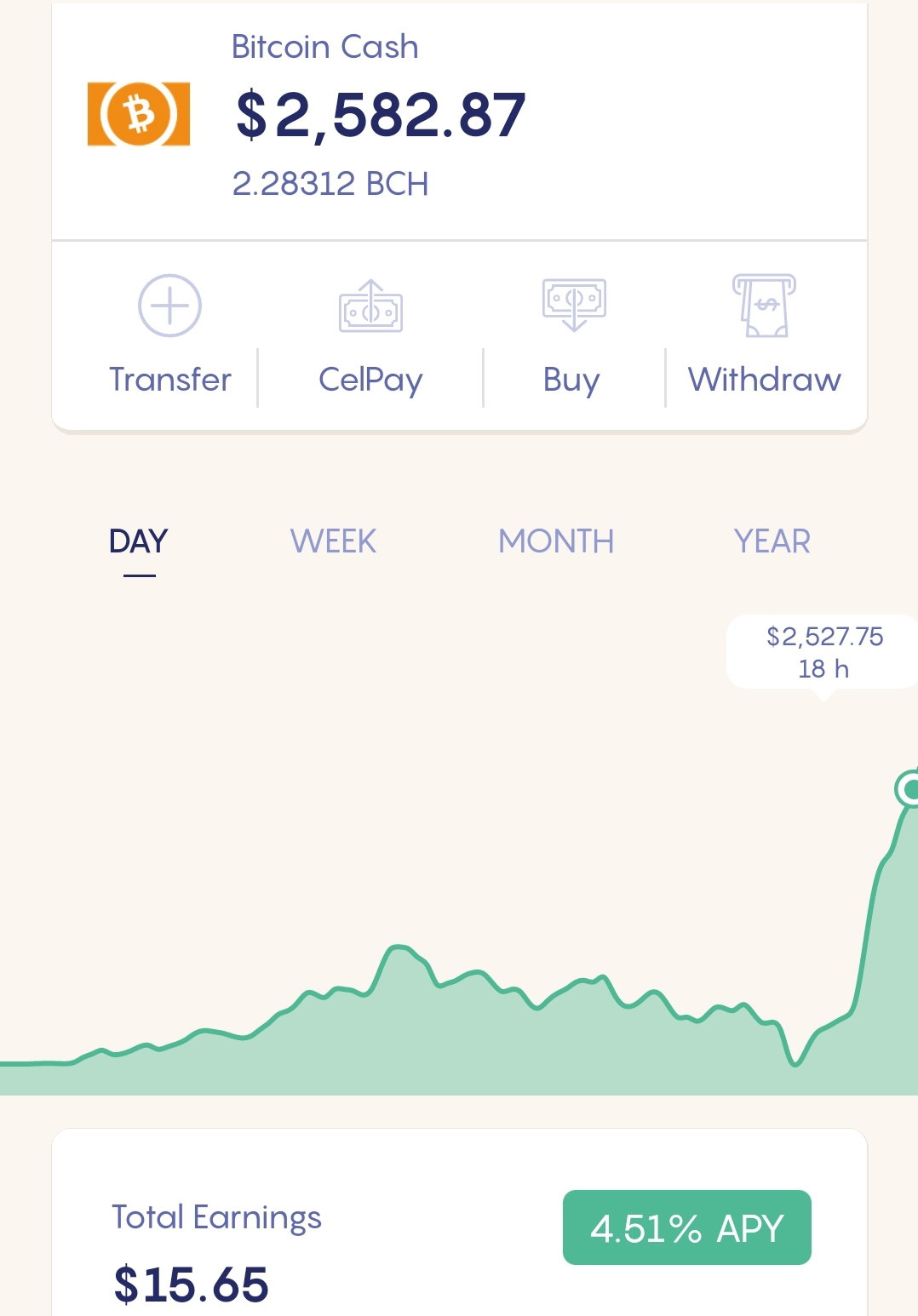
Task: Tap the $2,527.75 price tooltip
Action: point(822,652)
